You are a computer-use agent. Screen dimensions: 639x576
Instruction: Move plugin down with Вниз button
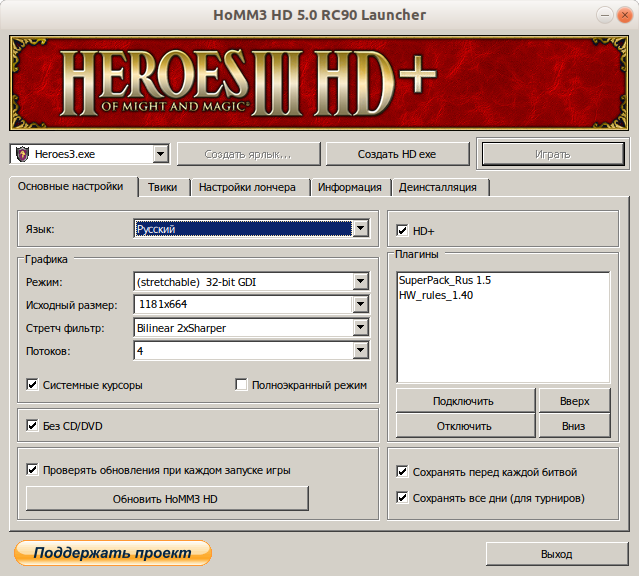575,426
